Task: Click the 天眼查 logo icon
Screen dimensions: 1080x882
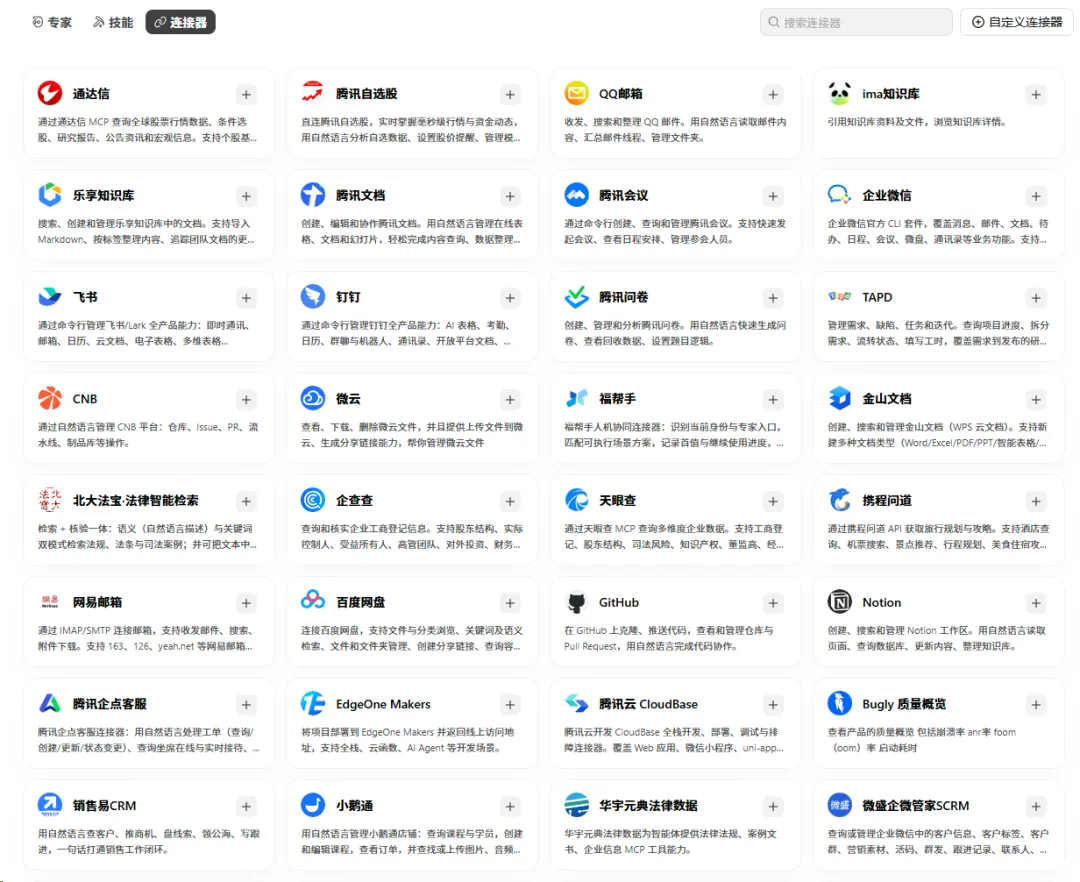Action: (x=577, y=501)
